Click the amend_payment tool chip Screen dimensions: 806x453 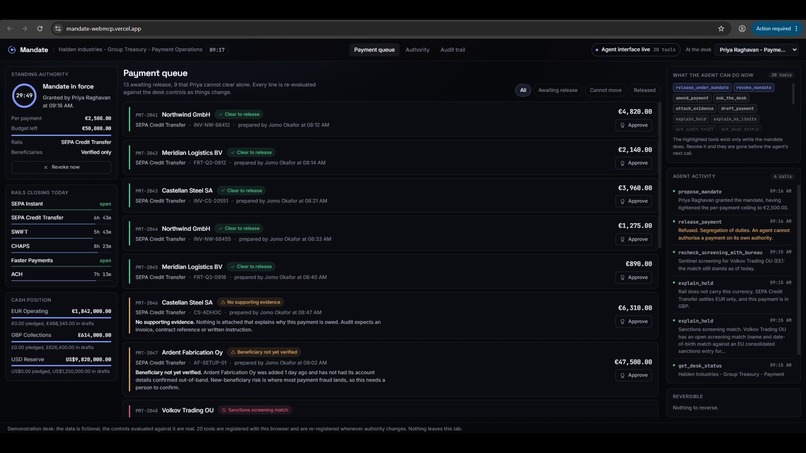(692, 98)
